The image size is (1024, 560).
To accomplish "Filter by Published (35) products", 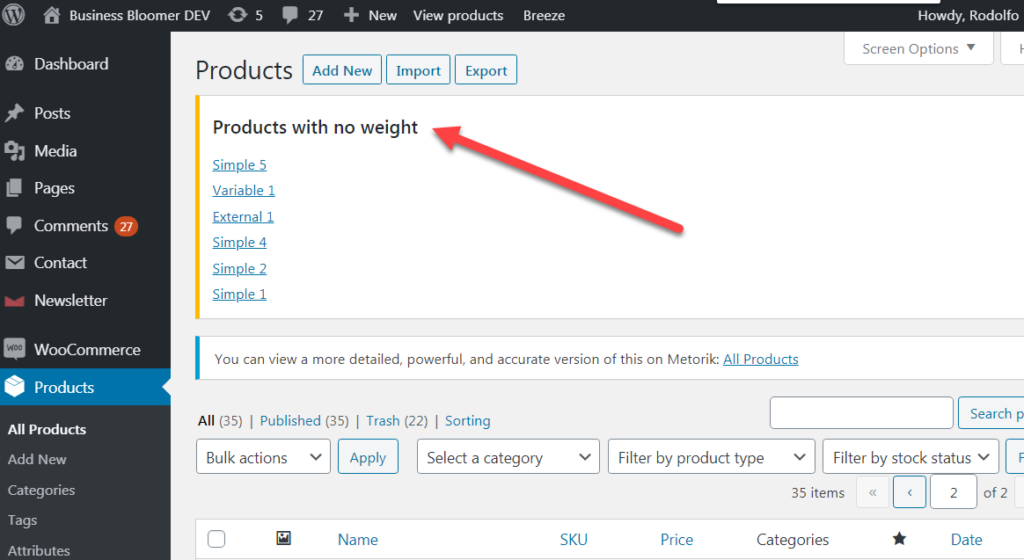I will click(304, 421).
